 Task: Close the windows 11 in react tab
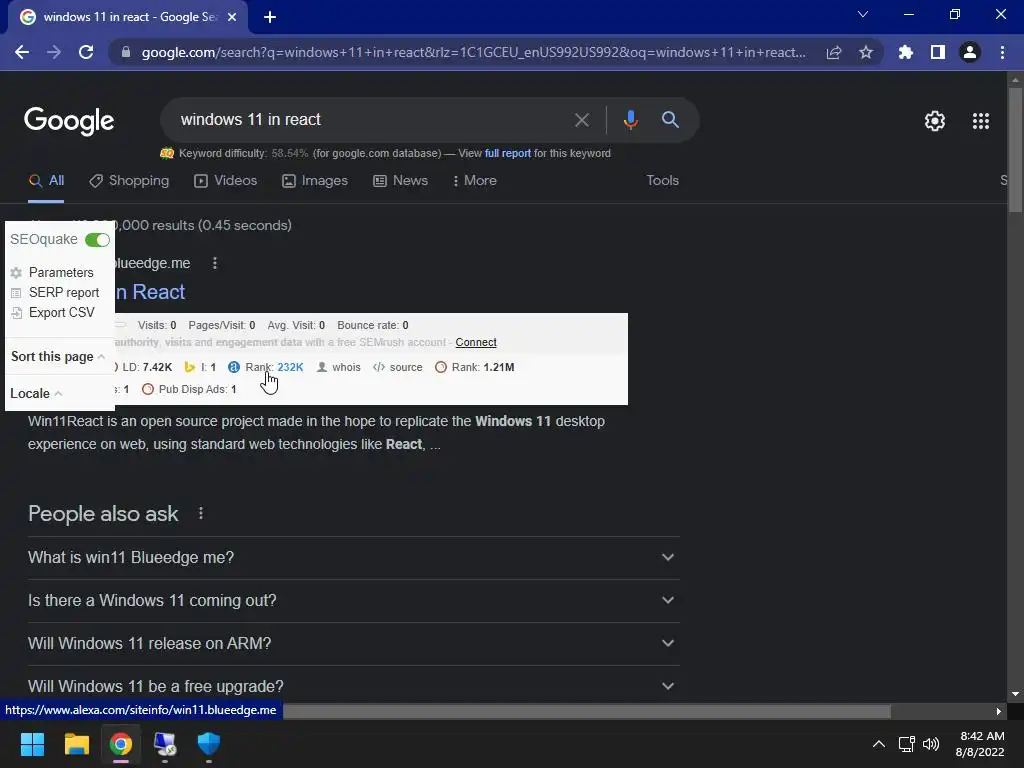(232, 17)
